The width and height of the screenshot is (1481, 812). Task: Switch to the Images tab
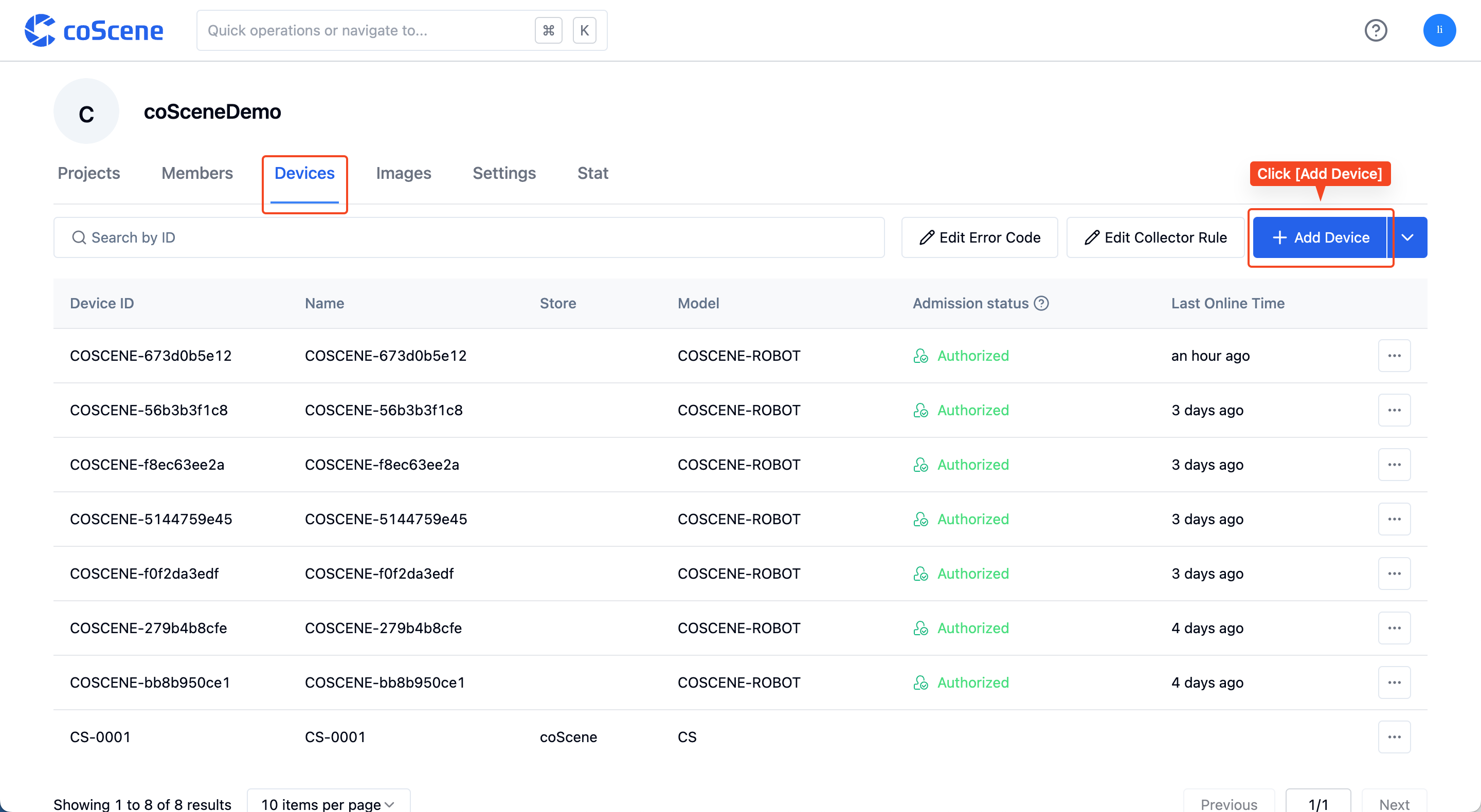[x=403, y=173]
